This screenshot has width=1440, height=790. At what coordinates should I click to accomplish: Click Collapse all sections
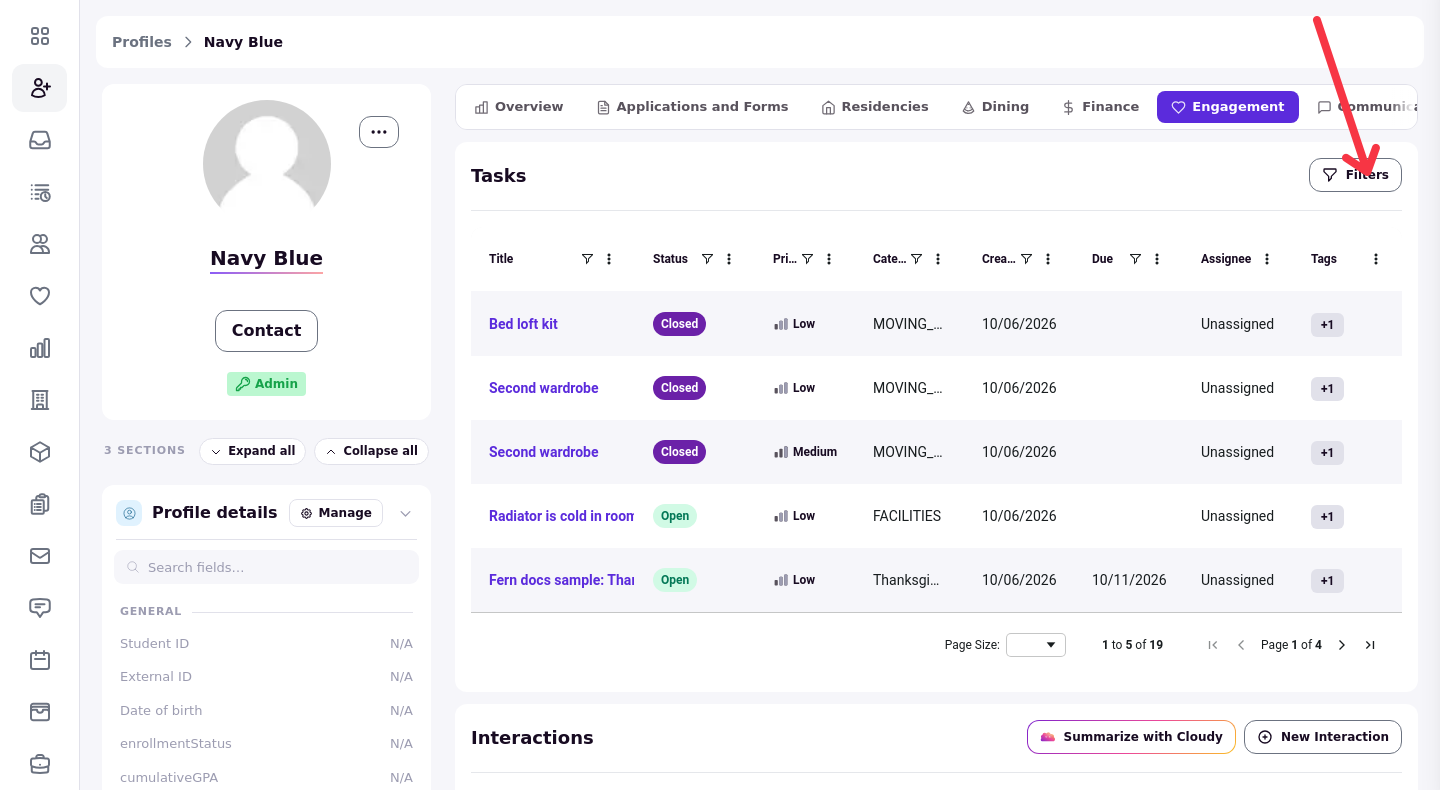372,451
